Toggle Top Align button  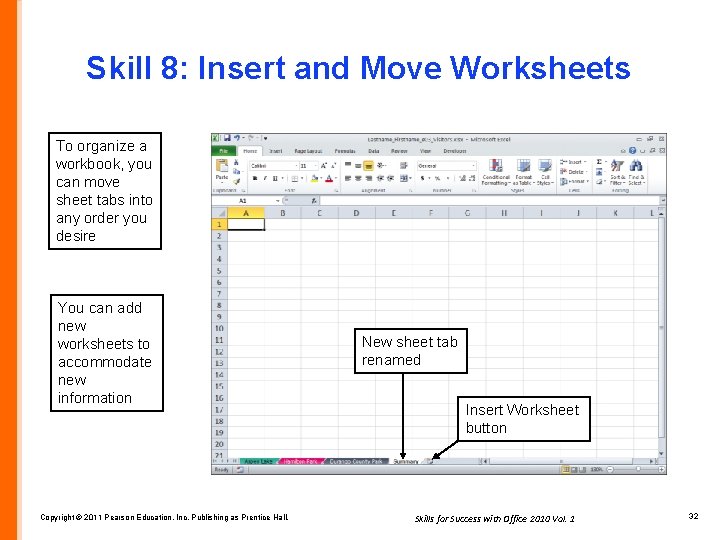pyautogui.click(x=348, y=165)
